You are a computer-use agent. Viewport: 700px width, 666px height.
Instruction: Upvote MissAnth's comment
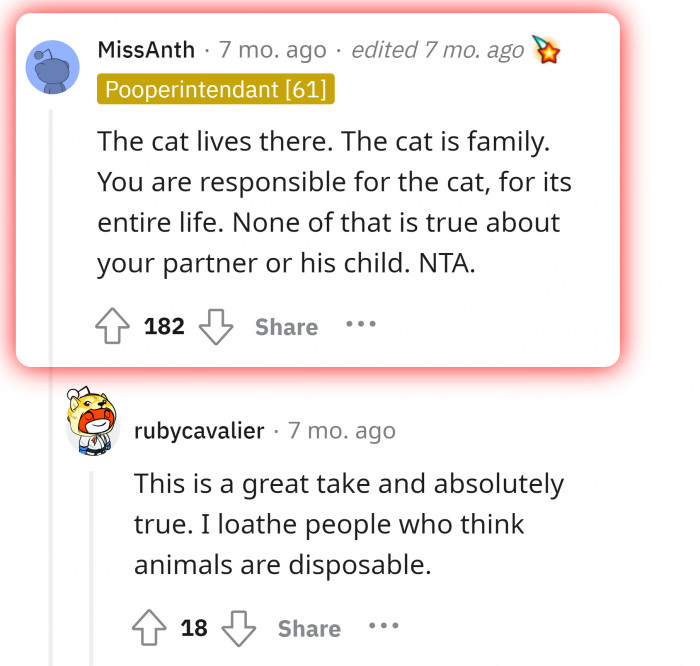111,326
